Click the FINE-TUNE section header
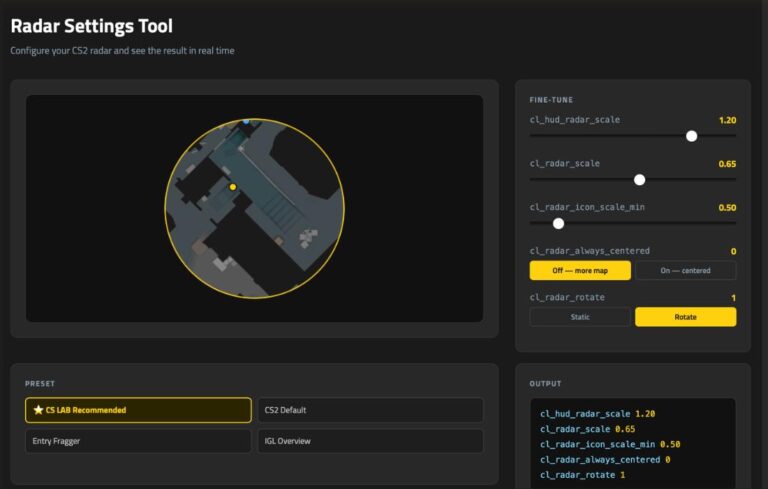The height and width of the screenshot is (489, 768). coord(551,100)
